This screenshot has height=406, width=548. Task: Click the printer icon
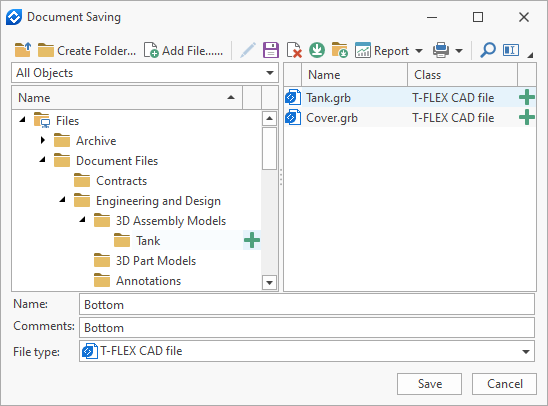(x=441, y=50)
